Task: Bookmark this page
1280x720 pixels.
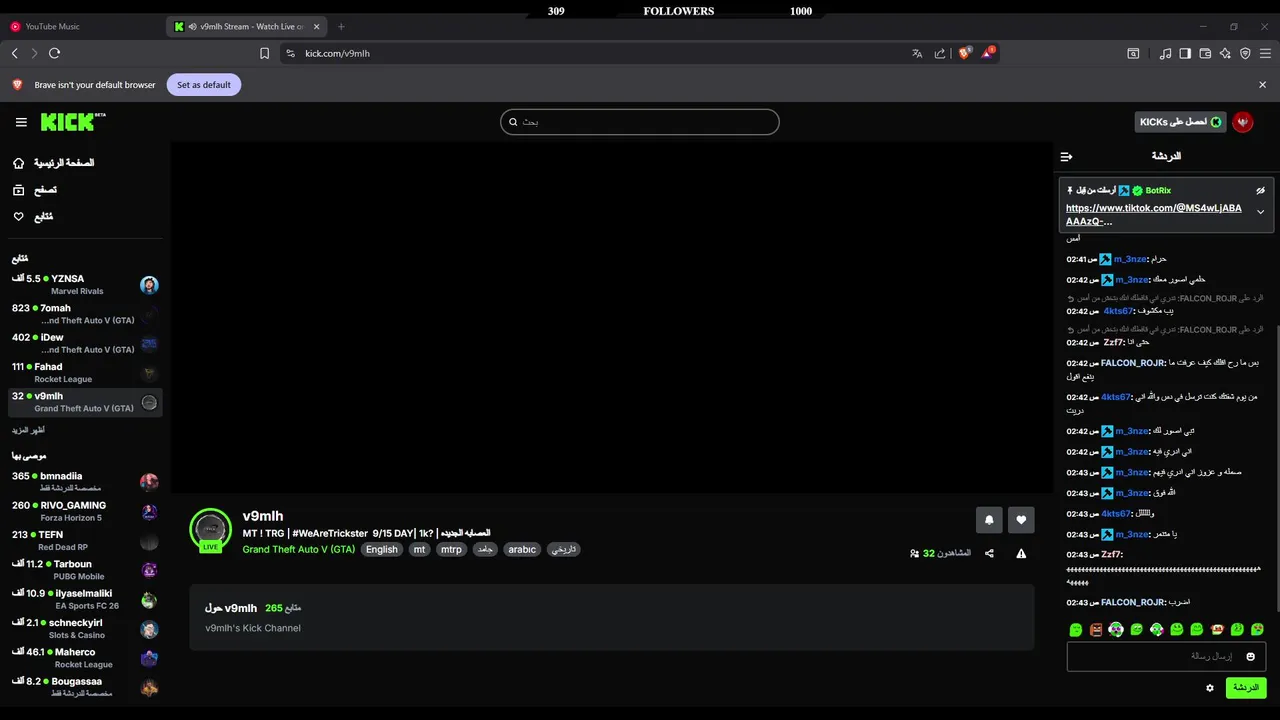Action: coord(264,53)
